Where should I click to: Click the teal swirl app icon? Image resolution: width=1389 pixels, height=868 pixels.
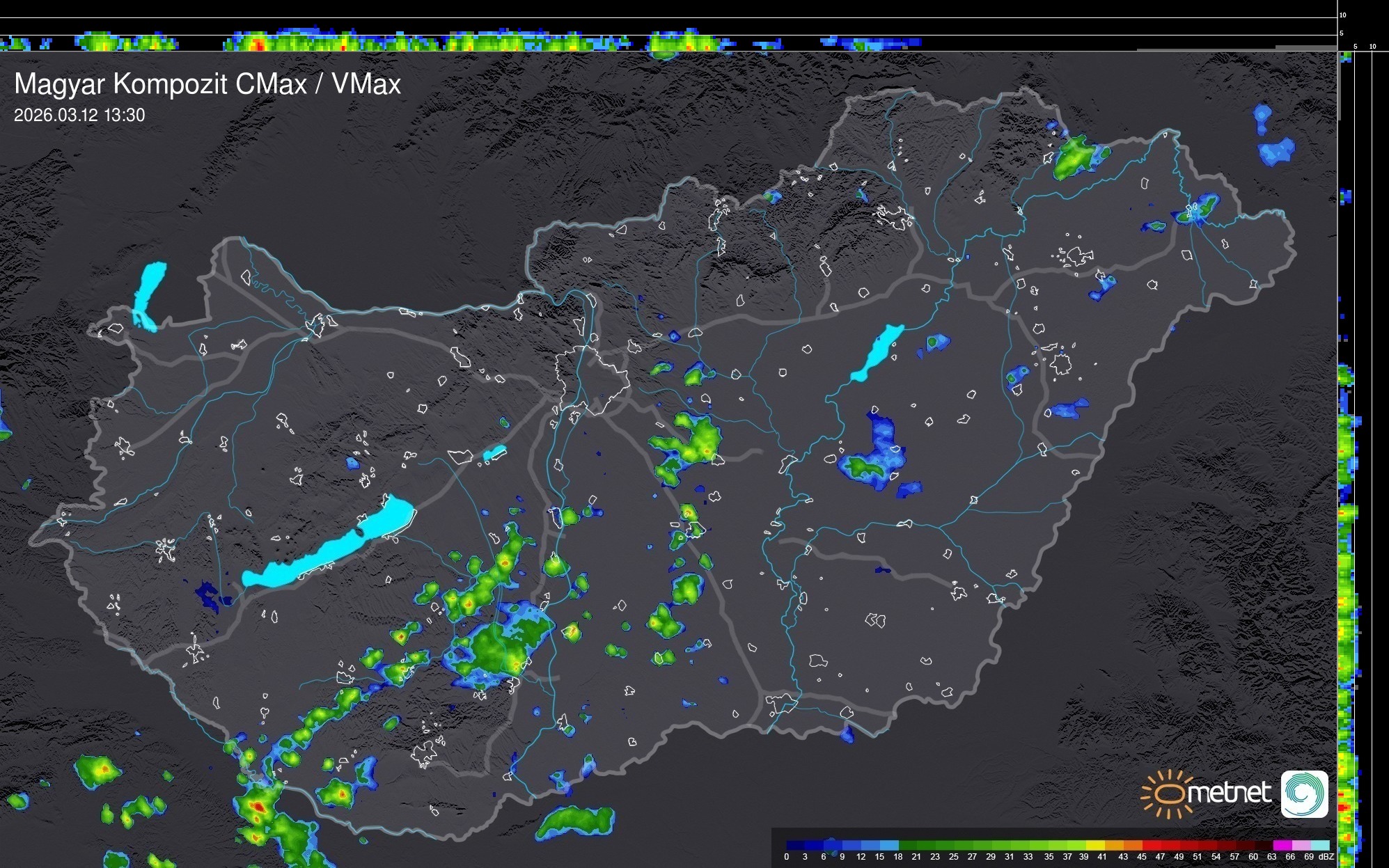point(1304,794)
